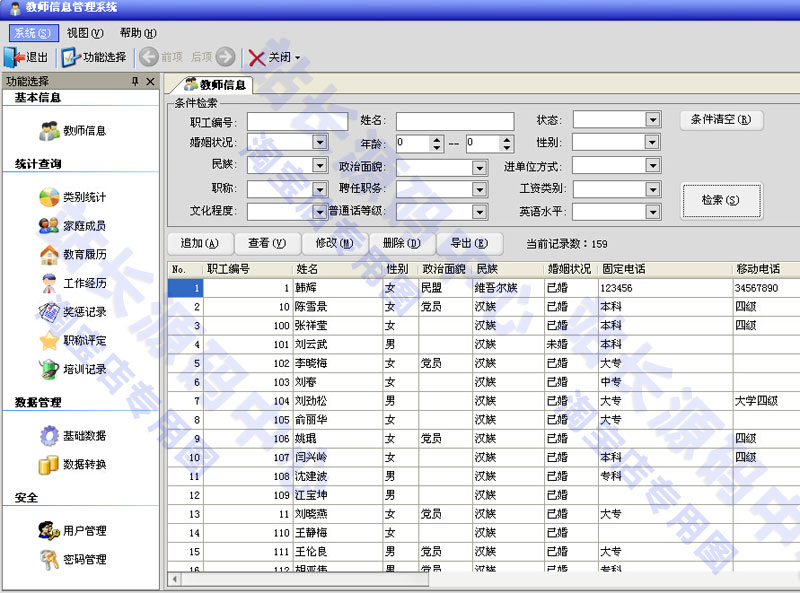Expand the 政治面貌 combo box
This screenshot has height=593, width=800.
coord(480,166)
